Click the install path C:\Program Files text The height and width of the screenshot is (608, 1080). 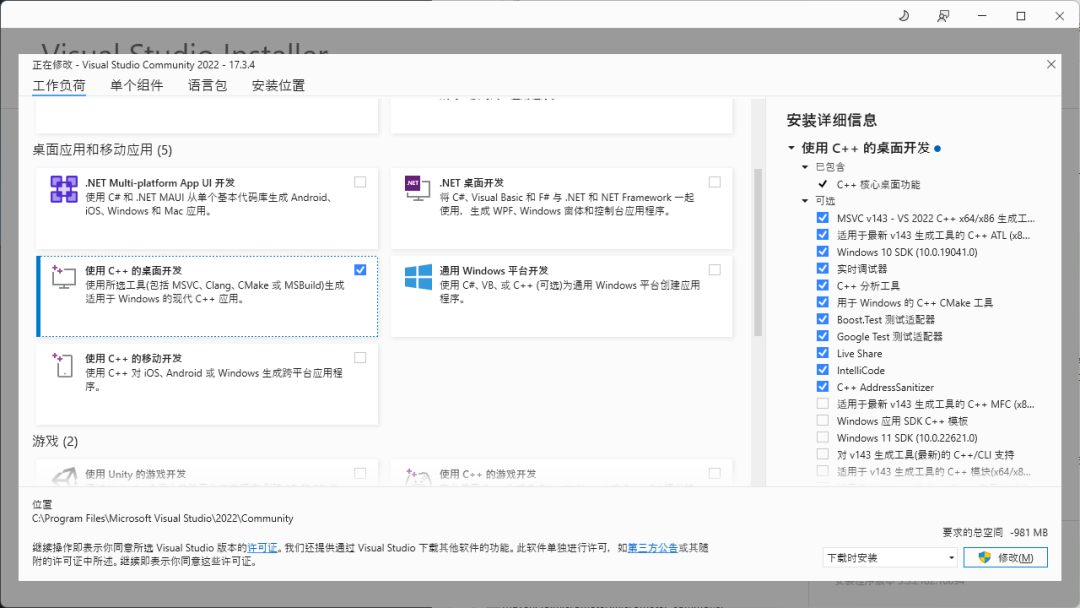click(x=163, y=518)
